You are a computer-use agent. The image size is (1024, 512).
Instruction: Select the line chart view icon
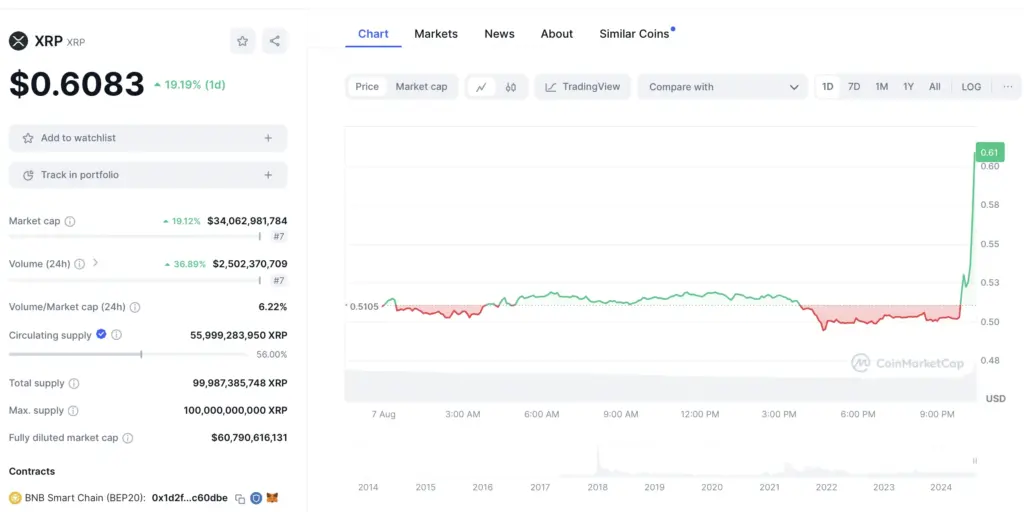481,87
